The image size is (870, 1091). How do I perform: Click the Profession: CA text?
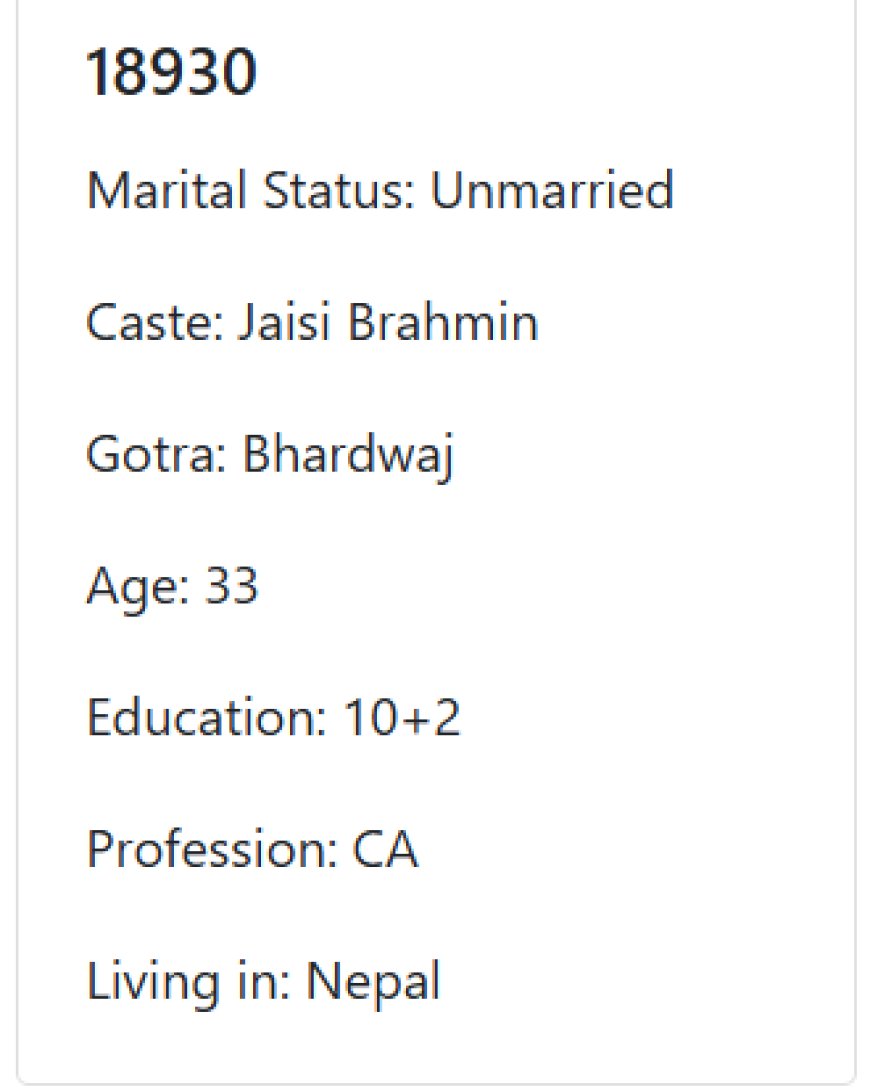252,849
